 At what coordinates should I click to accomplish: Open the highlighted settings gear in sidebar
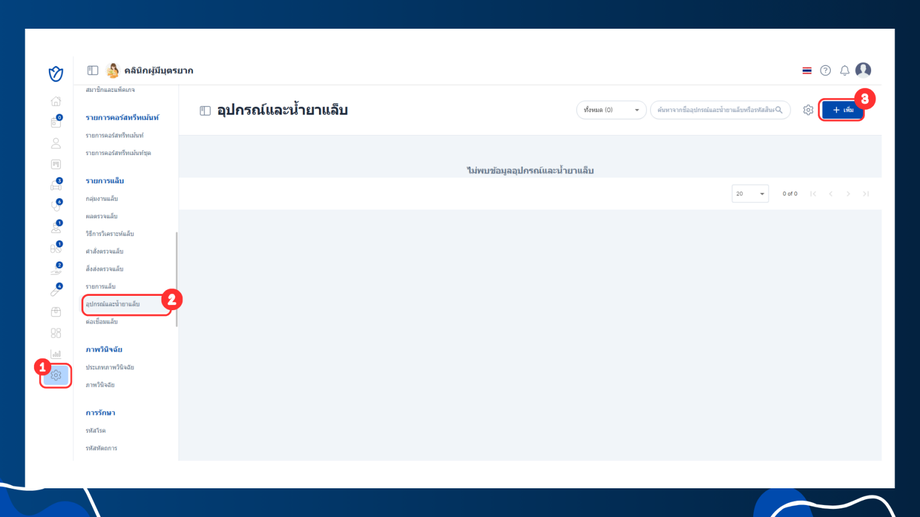[x=56, y=375]
